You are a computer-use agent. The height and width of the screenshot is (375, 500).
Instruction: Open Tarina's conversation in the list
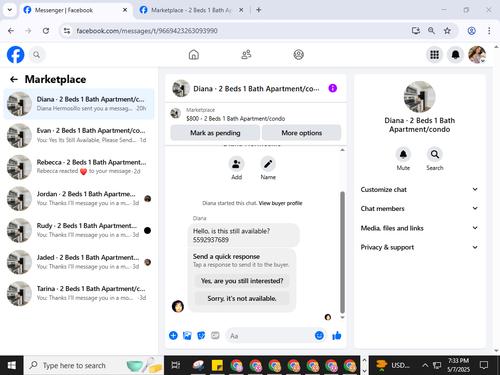pyautogui.click(x=79, y=293)
